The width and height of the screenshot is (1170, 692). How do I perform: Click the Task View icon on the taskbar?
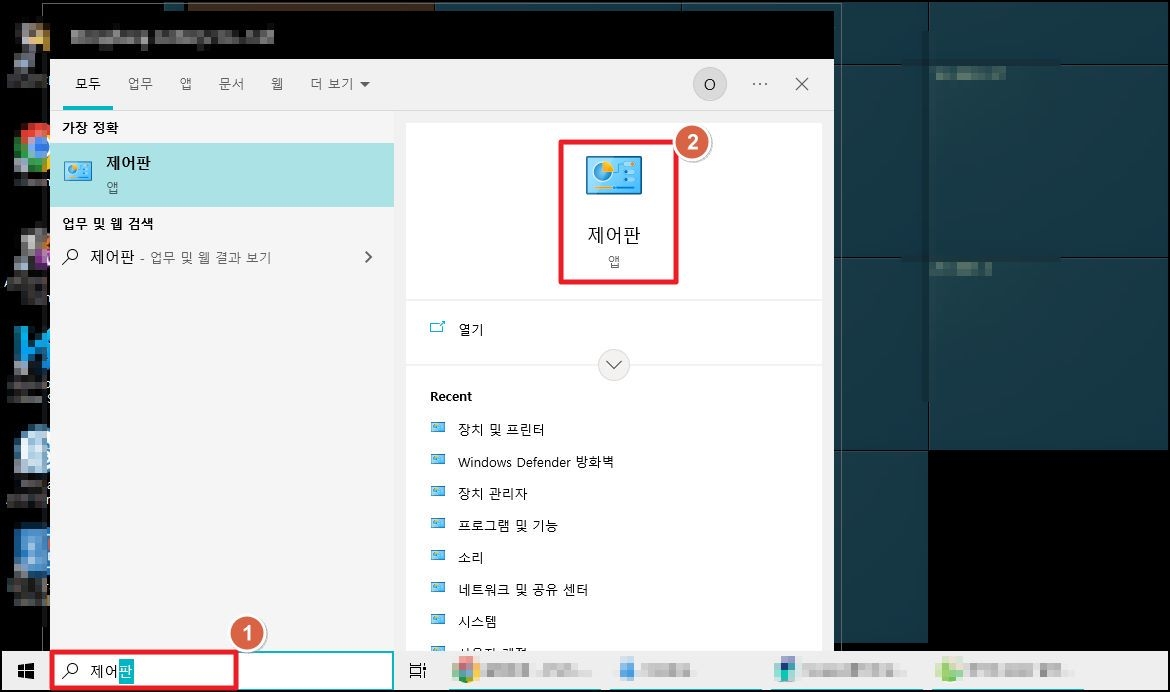(x=416, y=670)
